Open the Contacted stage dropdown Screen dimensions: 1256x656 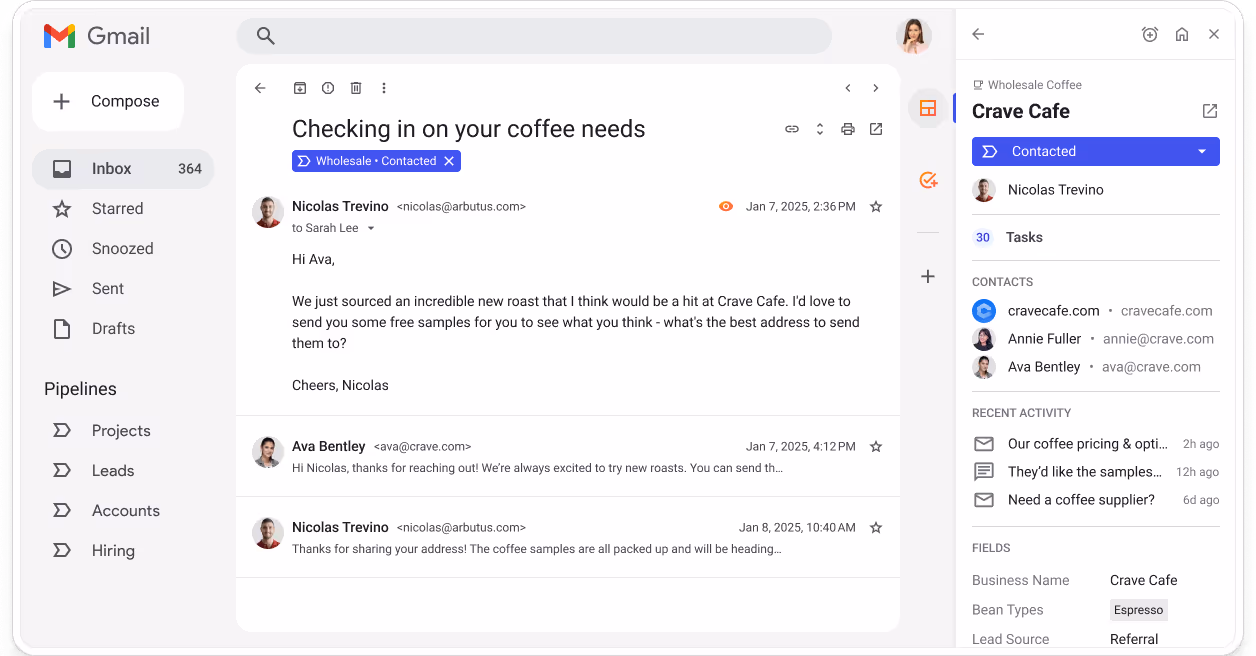[x=1096, y=152]
